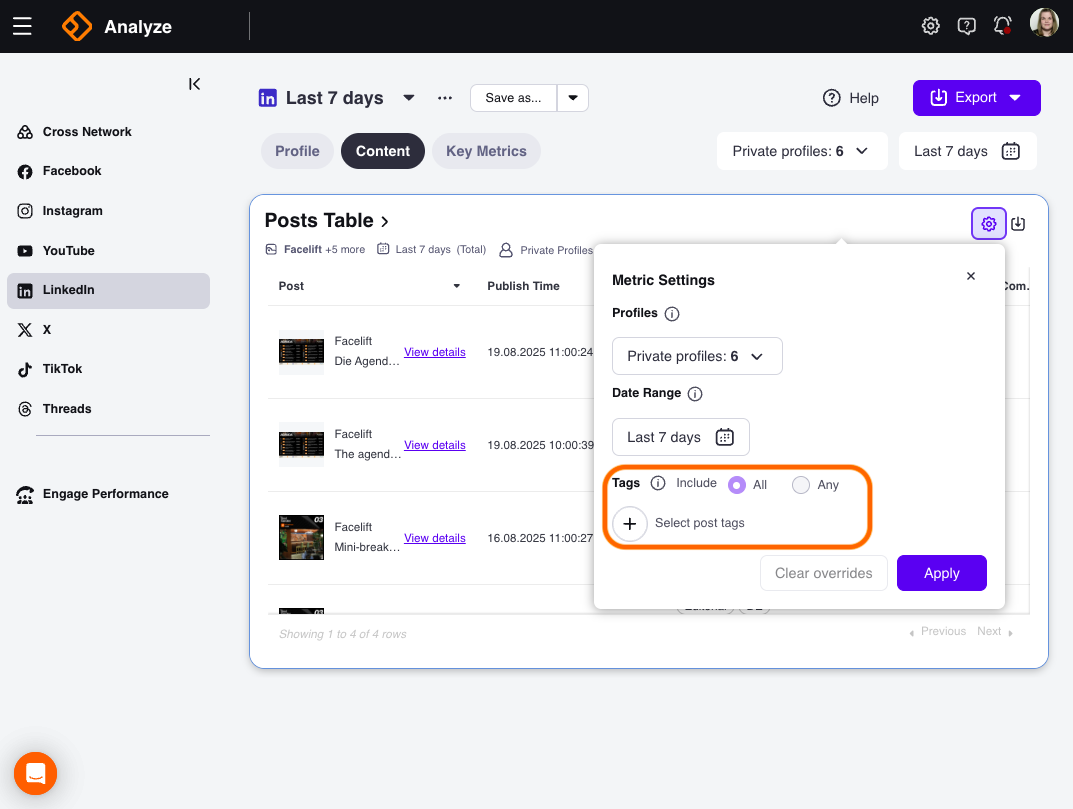This screenshot has height=809, width=1073.
Task: Collapse the sidebar with arrow icon
Action: 194,84
